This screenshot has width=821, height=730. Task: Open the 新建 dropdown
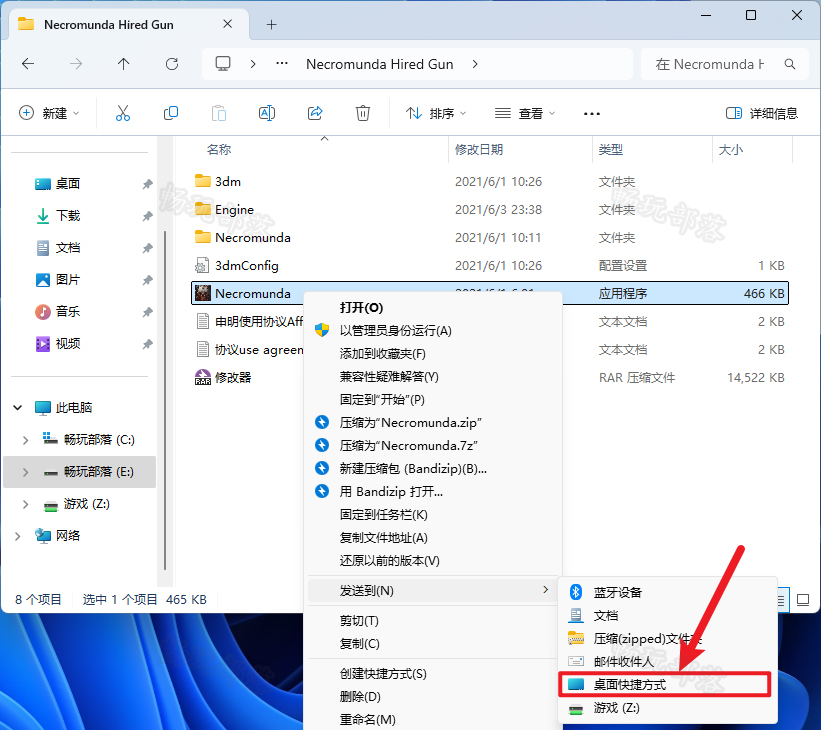49,113
